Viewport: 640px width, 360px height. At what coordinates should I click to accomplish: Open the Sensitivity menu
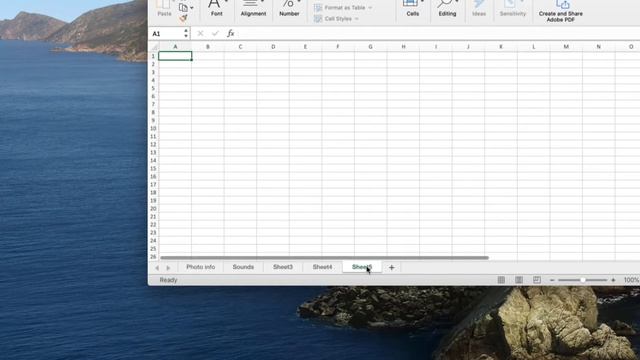513,8
